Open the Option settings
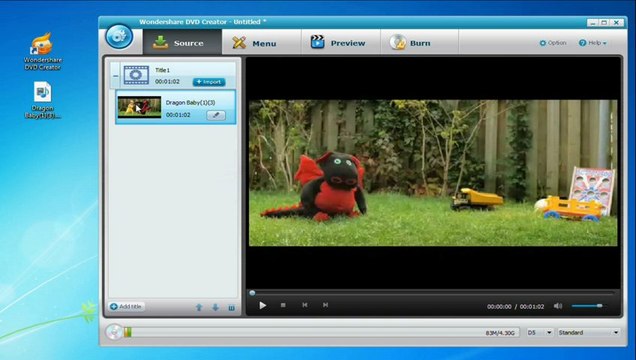 [552, 43]
